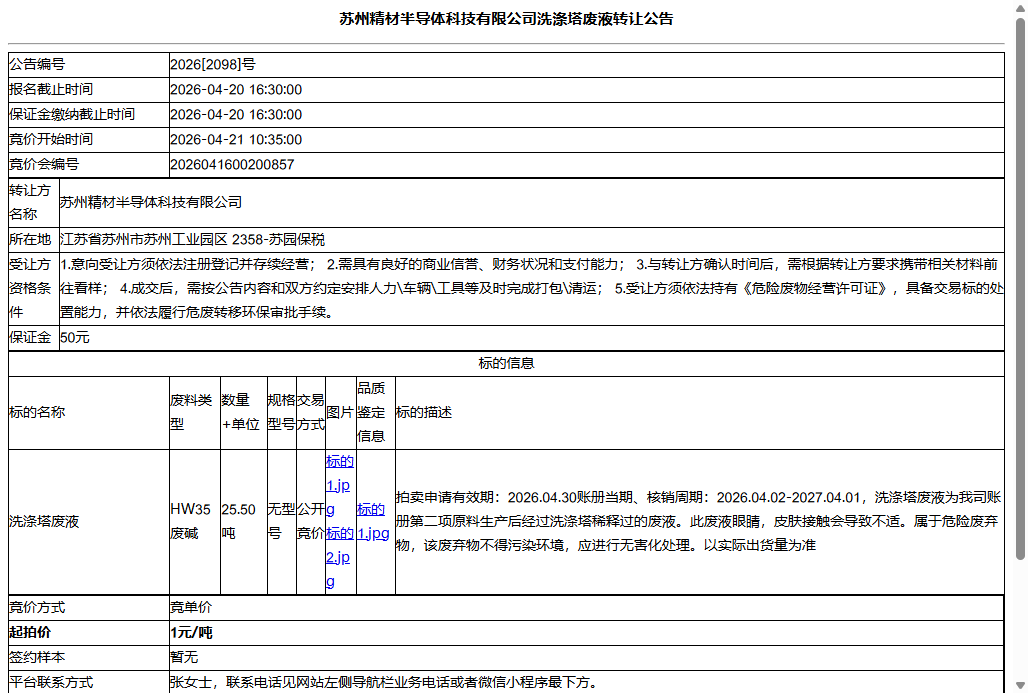Click announcement number 2026[2098]号
1028x693 pixels.
click(212, 64)
